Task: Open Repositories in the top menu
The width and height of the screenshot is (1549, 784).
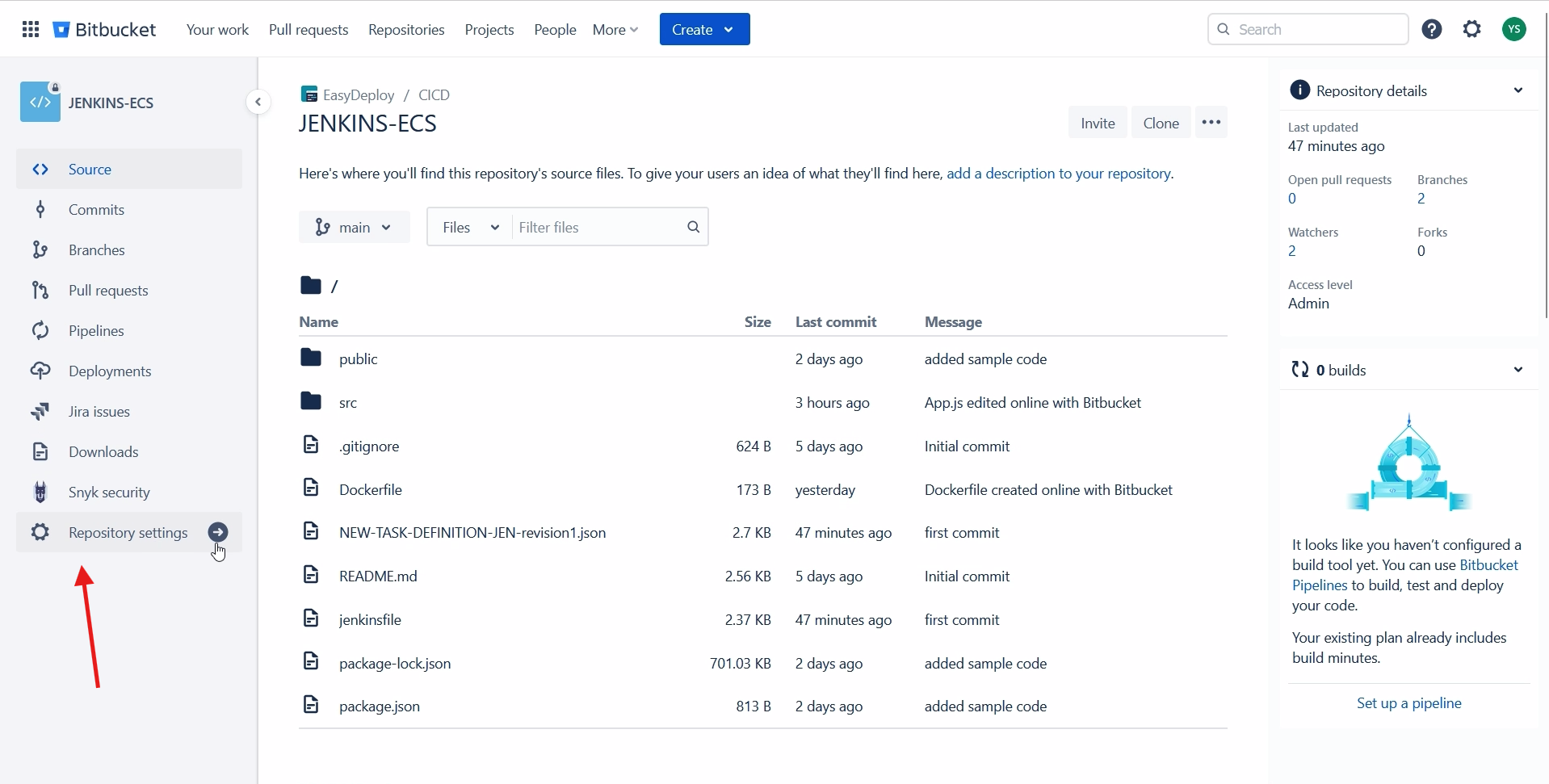Action: (406, 30)
